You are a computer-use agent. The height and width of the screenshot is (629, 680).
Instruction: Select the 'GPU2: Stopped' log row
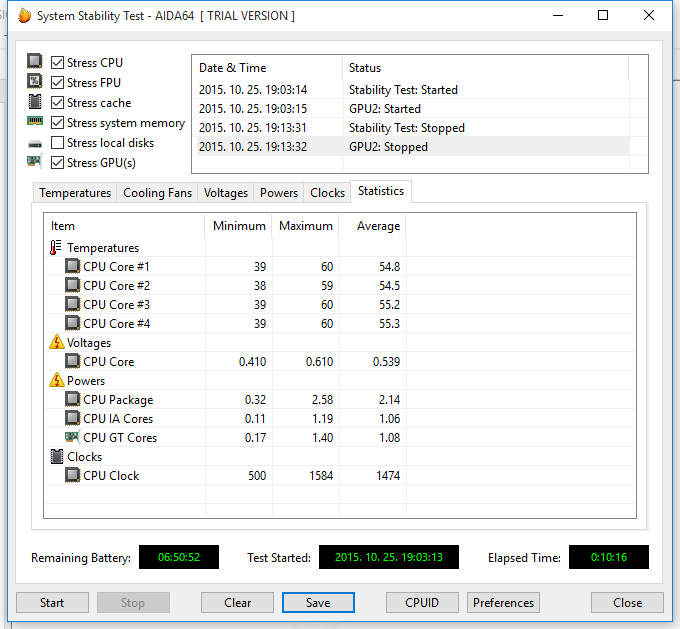411,147
